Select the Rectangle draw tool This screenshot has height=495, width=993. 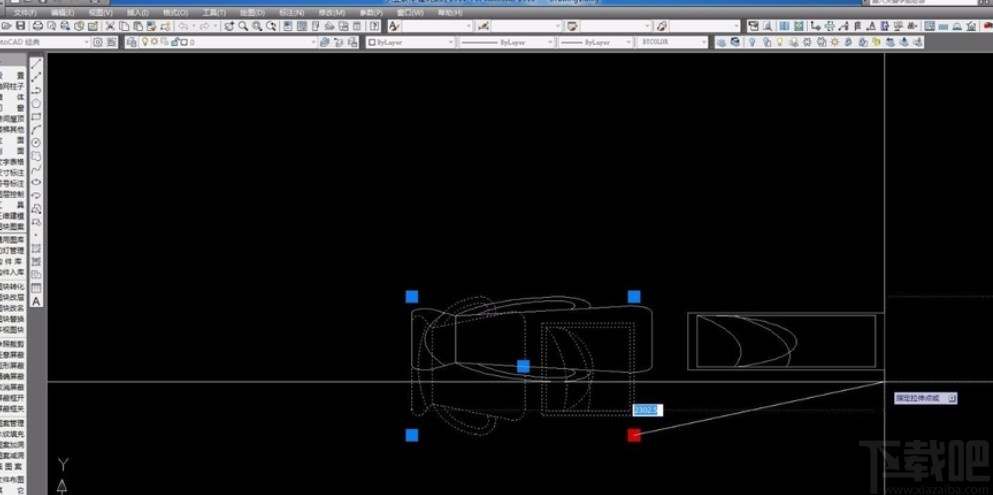(37, 116)
